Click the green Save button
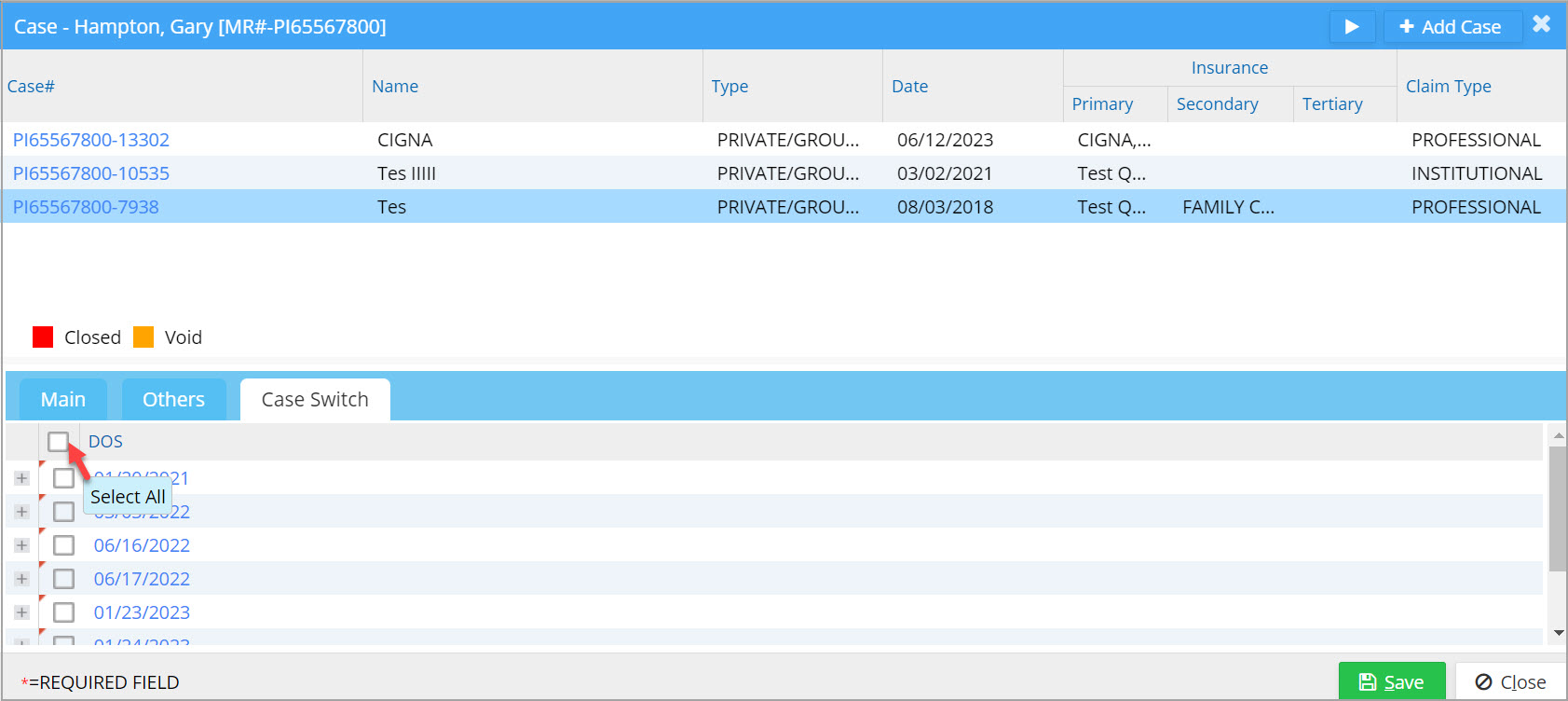 pos(1391,682)
